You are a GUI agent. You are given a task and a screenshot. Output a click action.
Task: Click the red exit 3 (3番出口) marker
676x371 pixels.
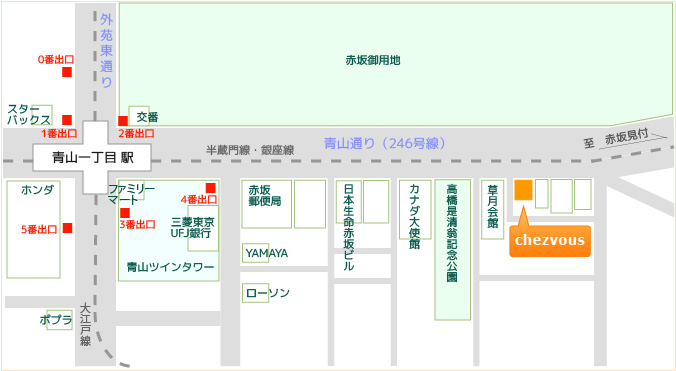pos(125,213)
